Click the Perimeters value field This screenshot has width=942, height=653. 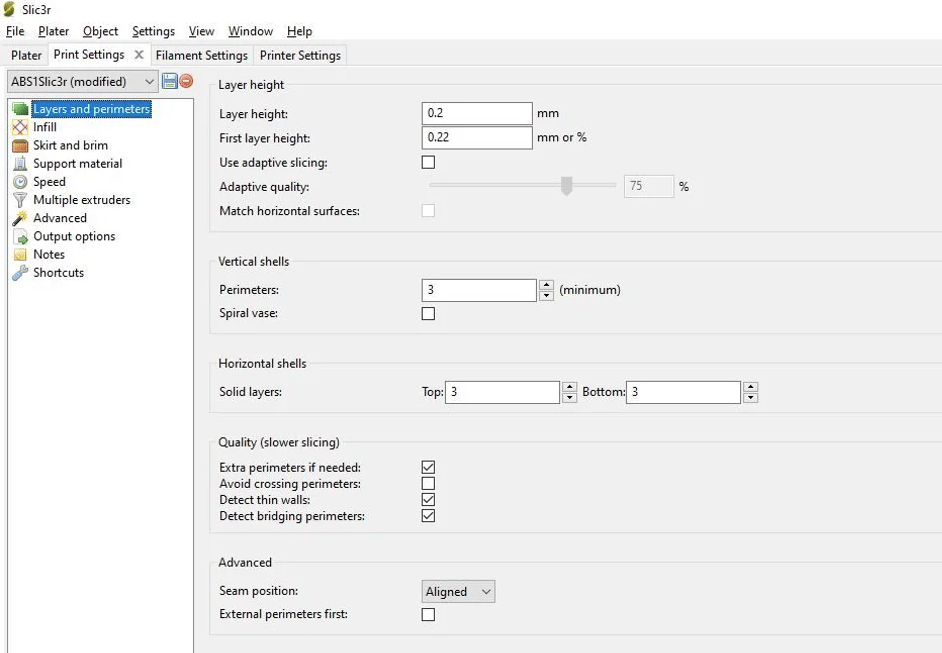click(x=479, y=290)
